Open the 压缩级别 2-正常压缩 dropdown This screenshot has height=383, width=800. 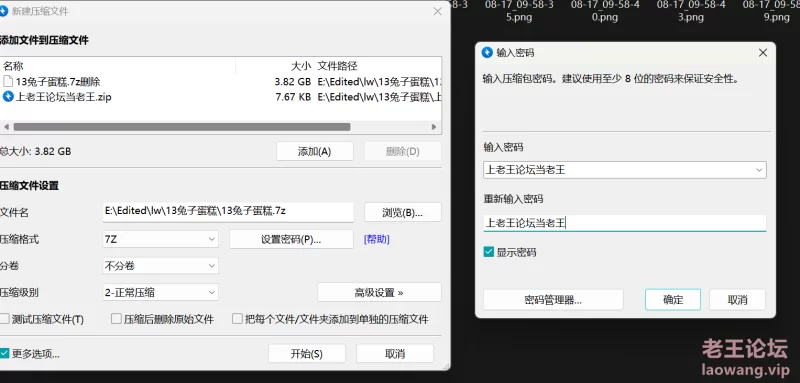tap(161, 292)
